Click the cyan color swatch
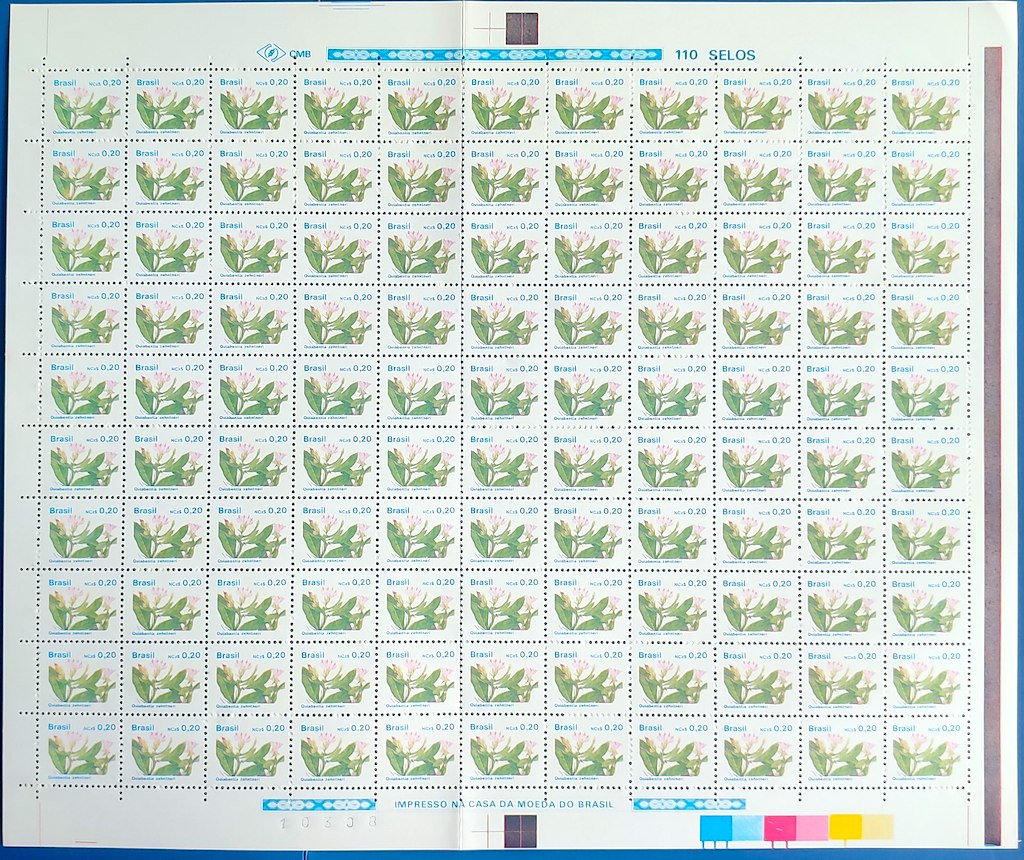 pyautogui.click(x=716, y=827)
